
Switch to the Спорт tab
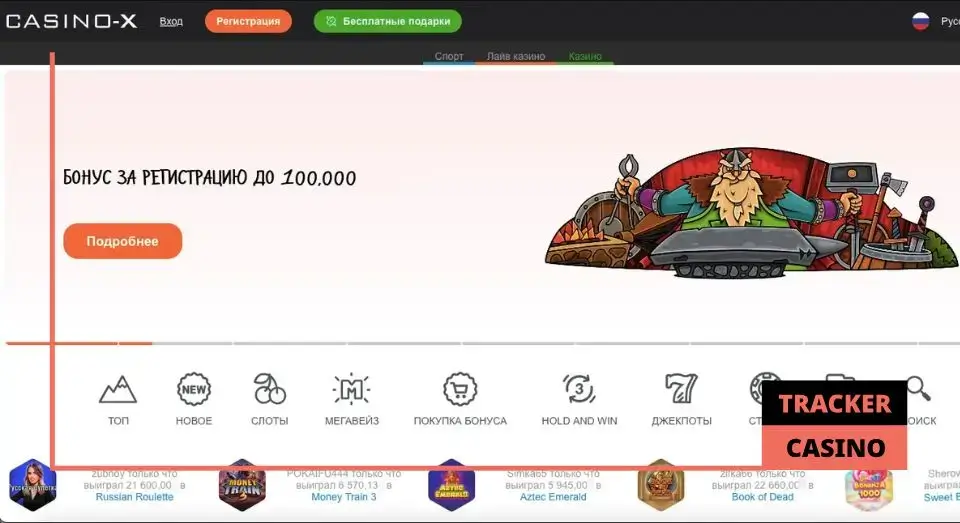click(x=449, y=56)
